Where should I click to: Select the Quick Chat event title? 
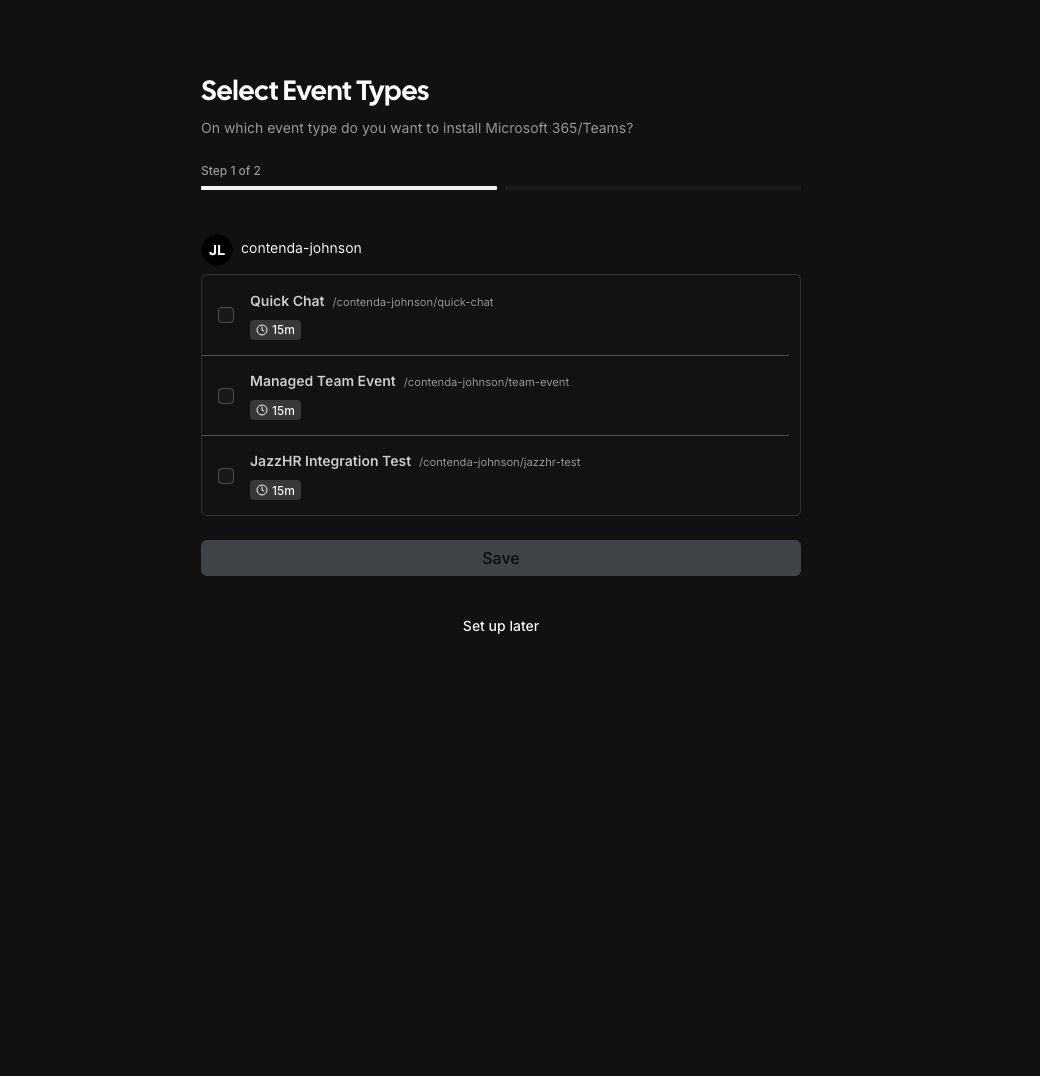[287, 301]
